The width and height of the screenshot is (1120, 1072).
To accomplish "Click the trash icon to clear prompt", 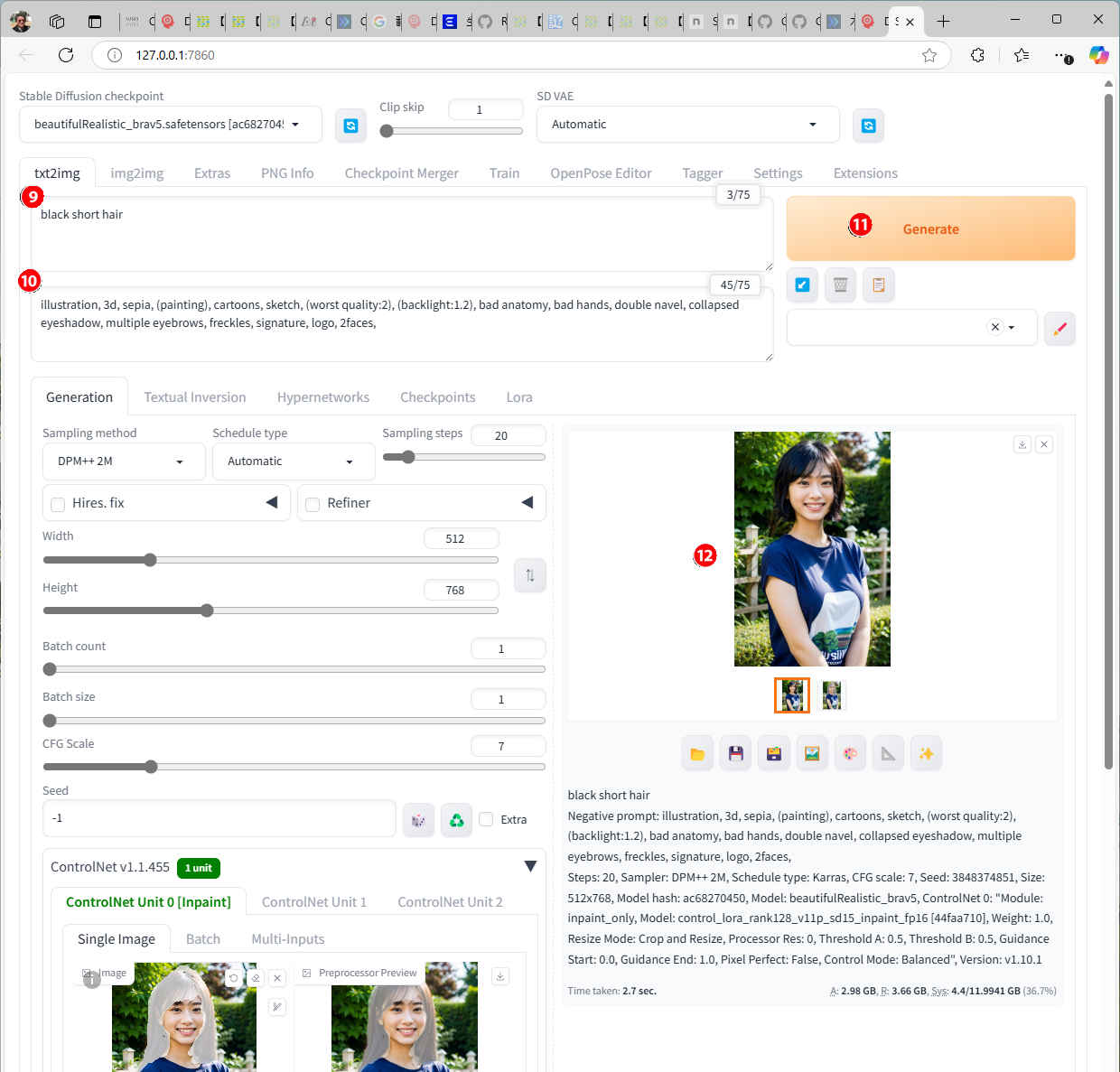I will tap(840, 285).
